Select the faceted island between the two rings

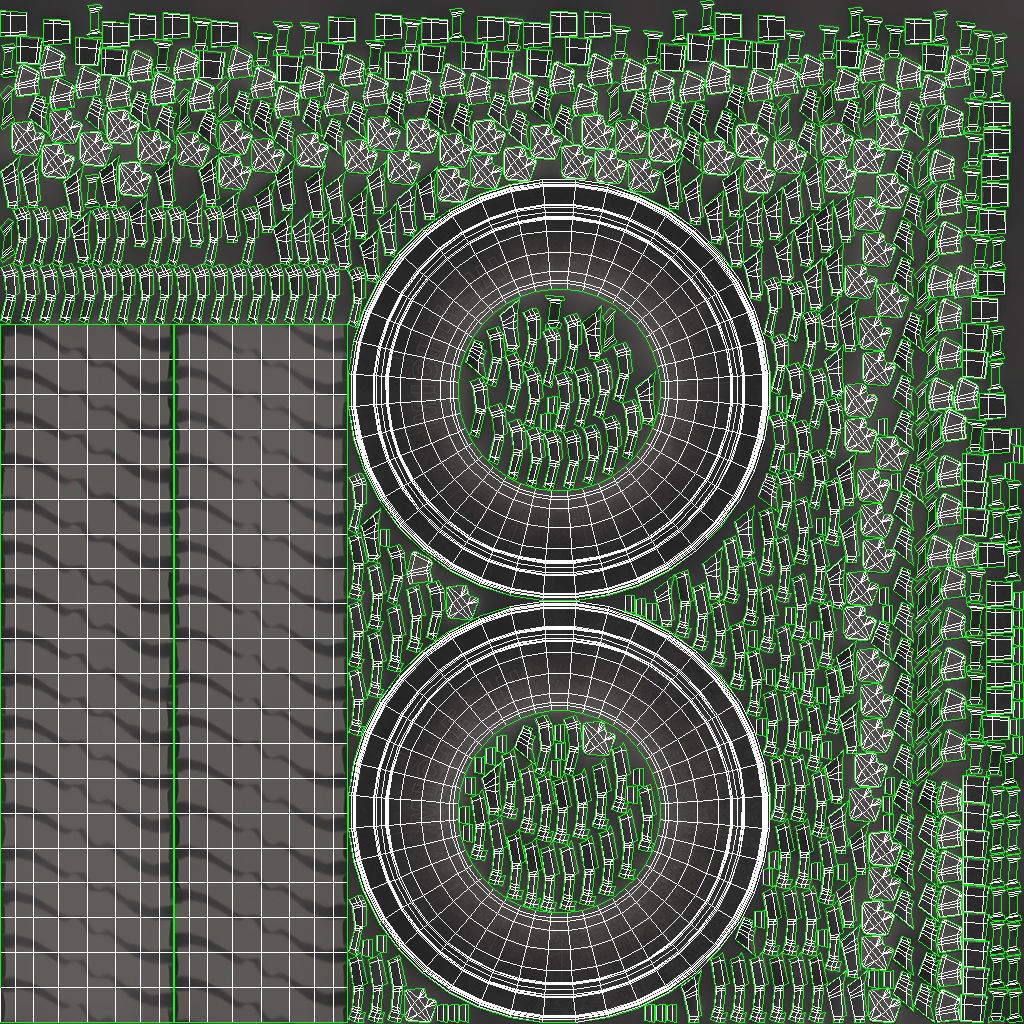tap(460, 602)
